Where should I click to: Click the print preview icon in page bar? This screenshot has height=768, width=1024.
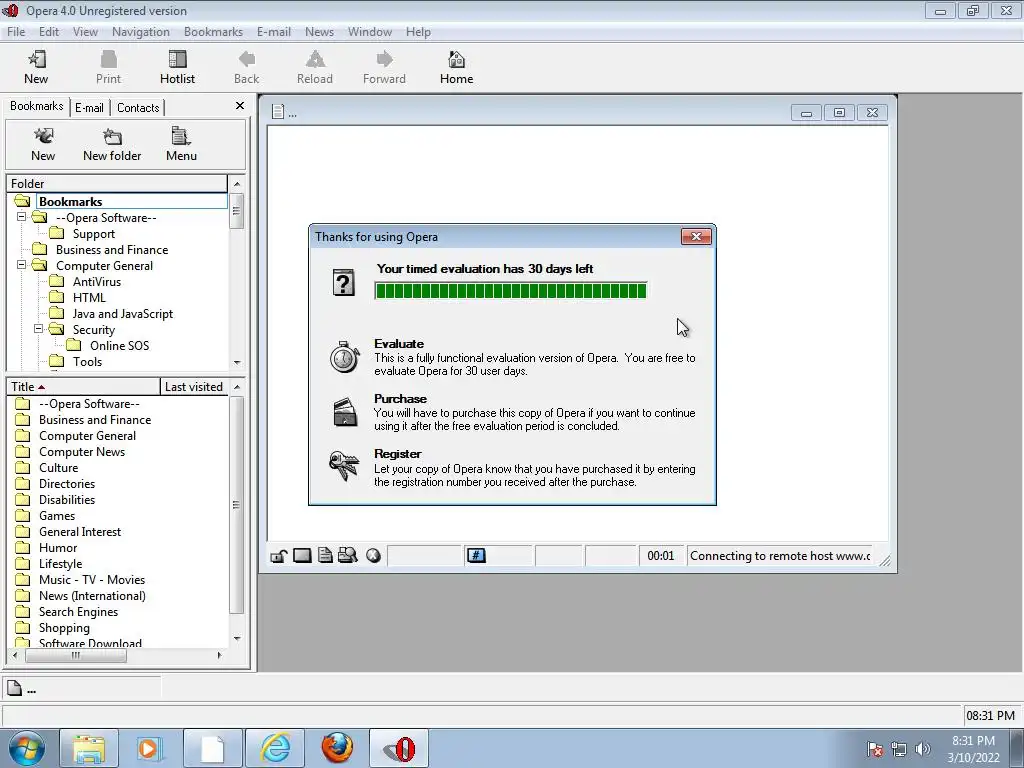[347, 556]
